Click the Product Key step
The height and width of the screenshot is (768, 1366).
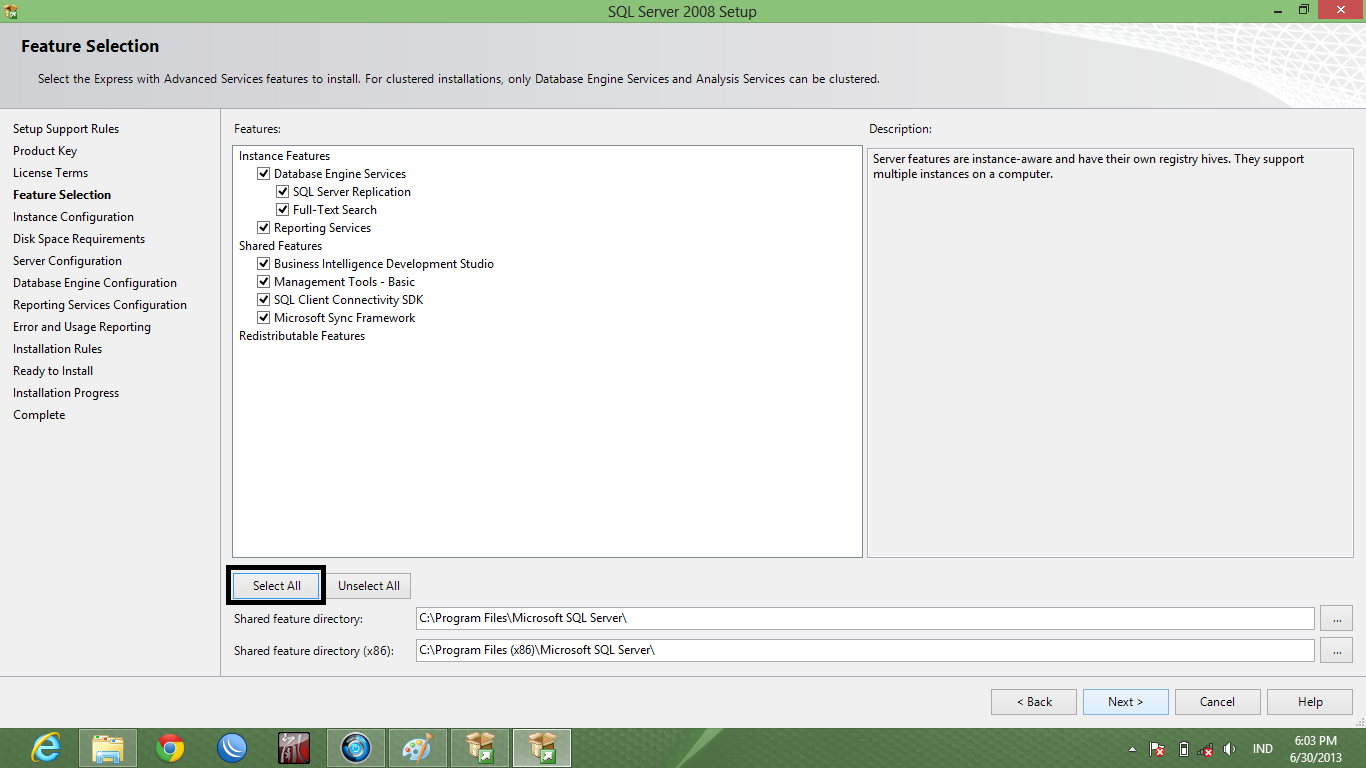click(45, 151)
